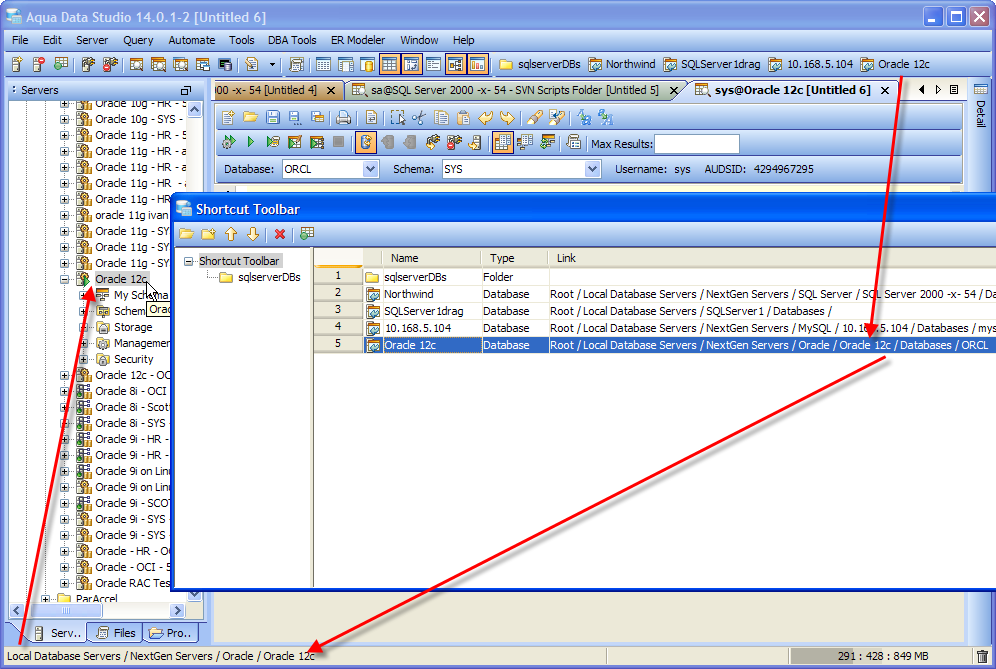Screen dimensions: 996x669
Task: Click the Redo yellow arrow icon
Action: point(508,118)
